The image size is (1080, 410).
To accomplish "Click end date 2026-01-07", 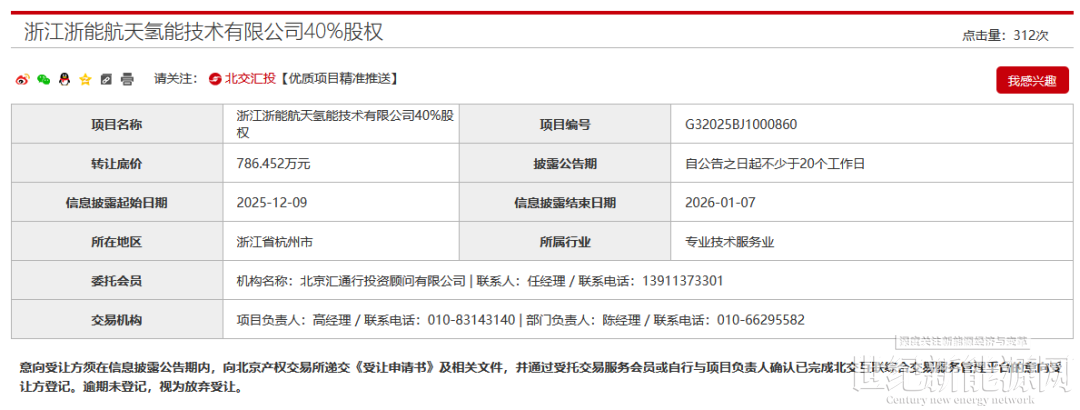I will (x=720, y=202).
